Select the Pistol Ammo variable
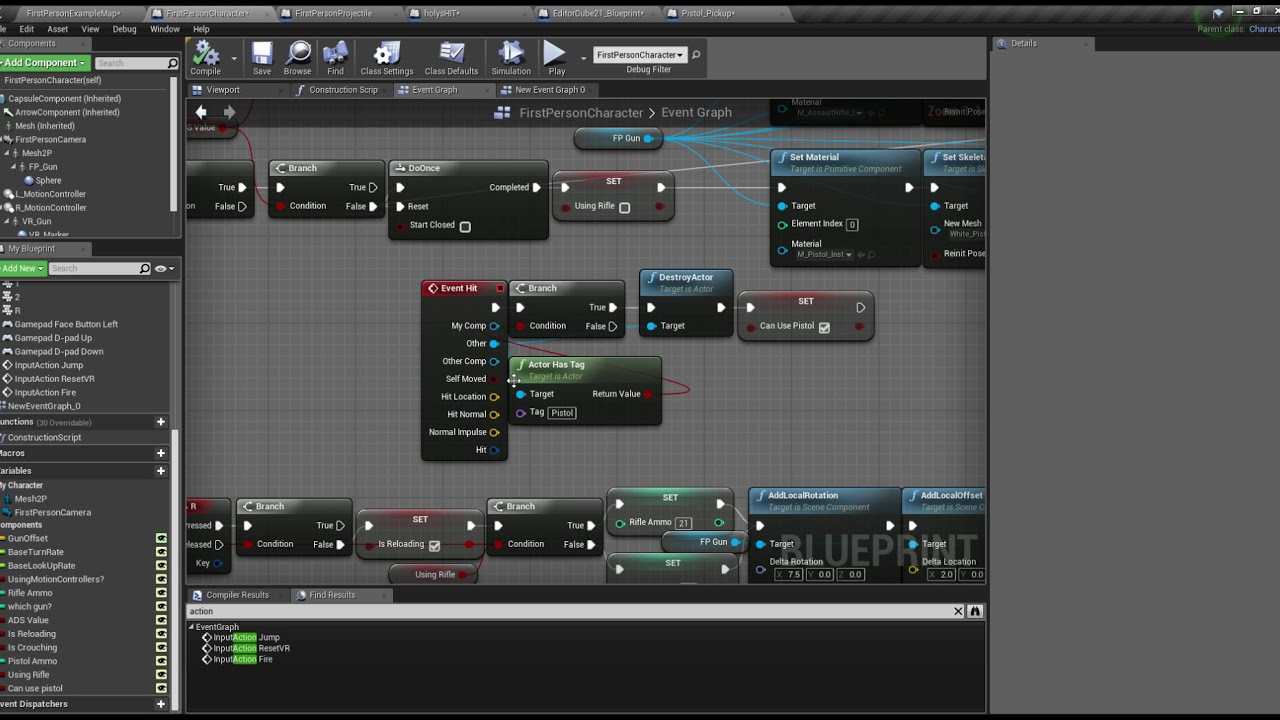Viewport: 1280px width, 720px height. pyautogui.click(x=32, y=661)
